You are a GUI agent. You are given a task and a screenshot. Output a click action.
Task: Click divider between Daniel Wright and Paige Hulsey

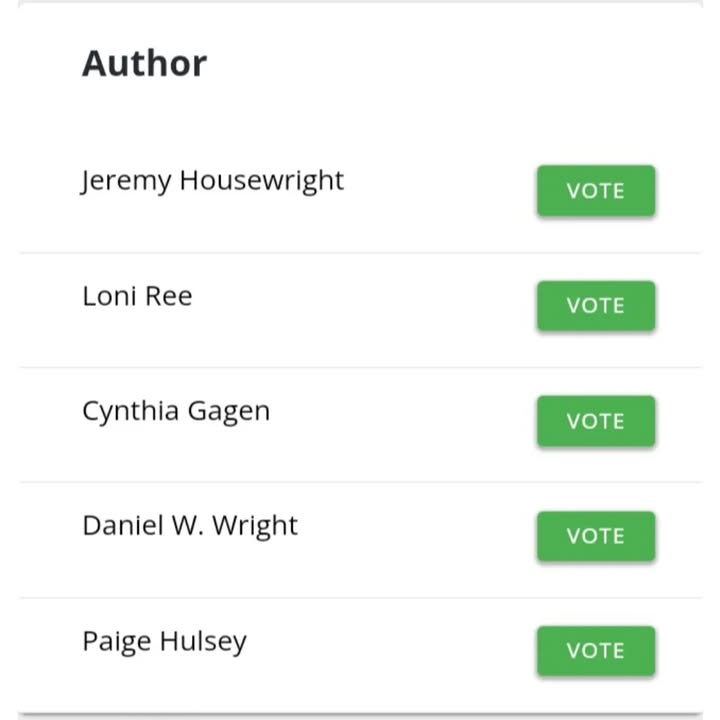point(360,598)
